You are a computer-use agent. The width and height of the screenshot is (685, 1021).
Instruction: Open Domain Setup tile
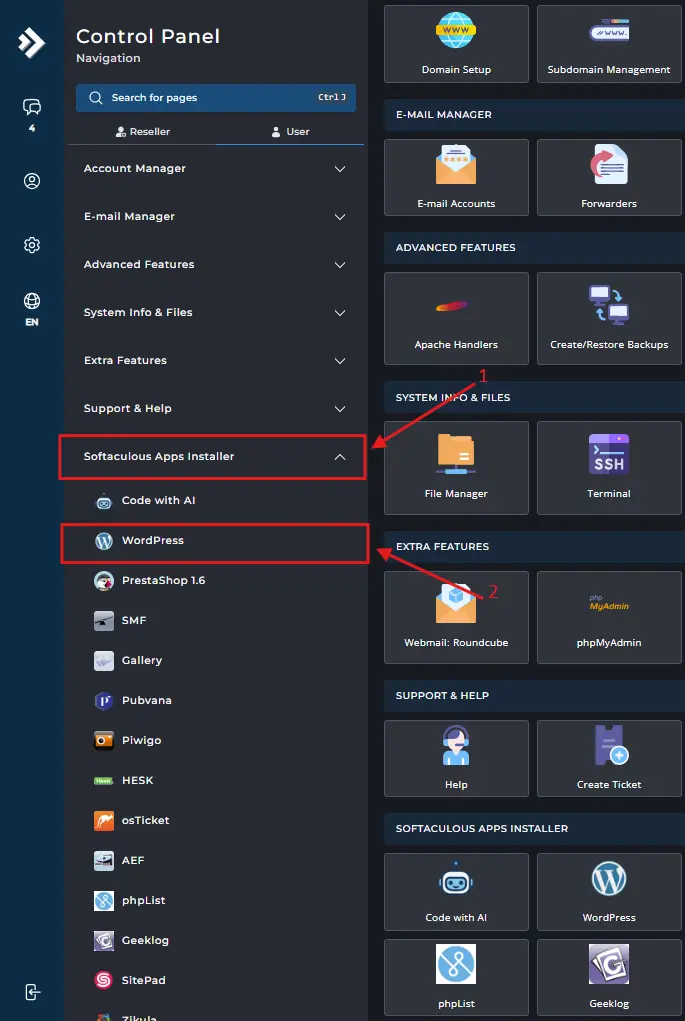tap(456, 44)
